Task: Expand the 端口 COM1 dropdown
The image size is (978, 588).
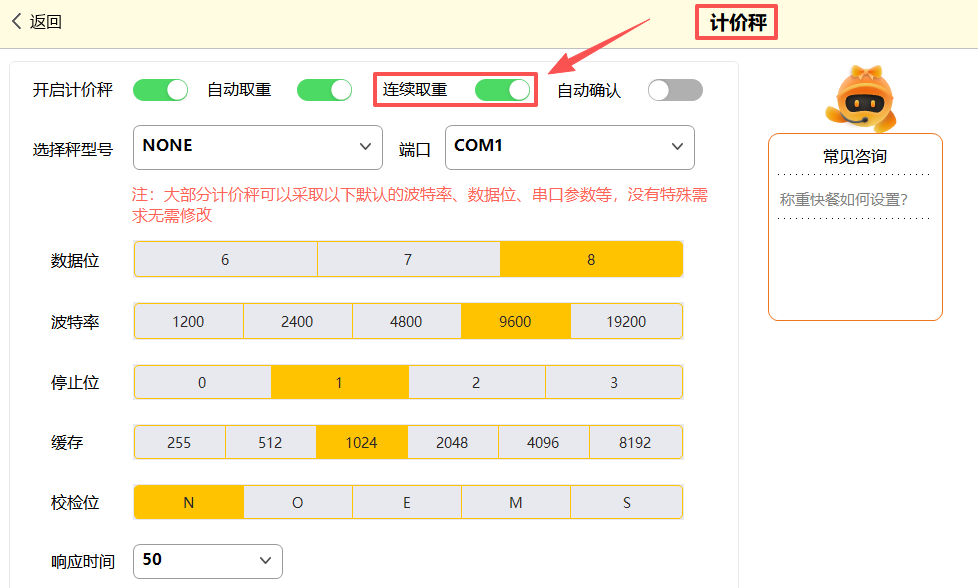Action: [569, 147]
